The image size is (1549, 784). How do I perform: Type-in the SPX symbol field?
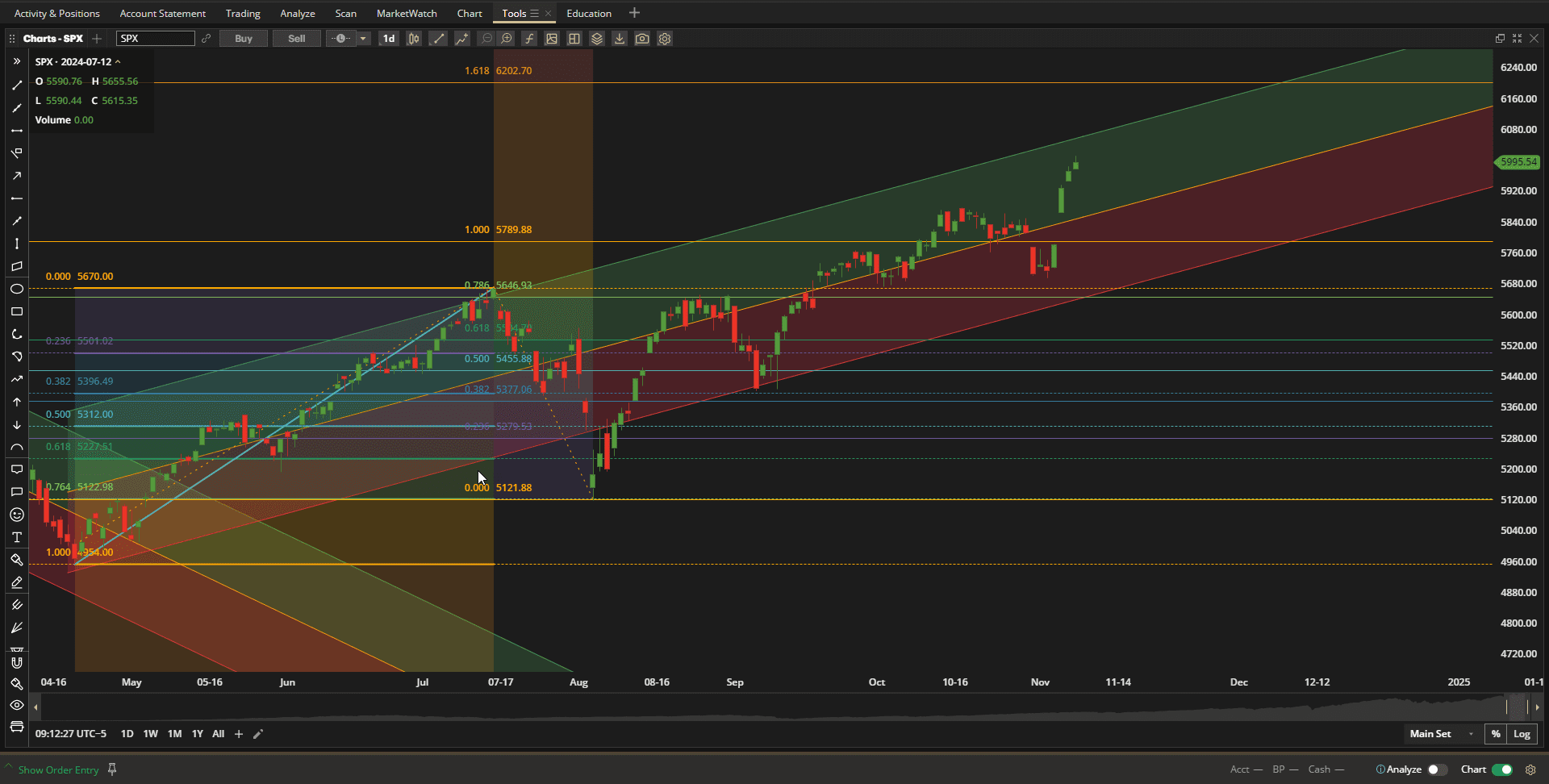coord(156,39)
